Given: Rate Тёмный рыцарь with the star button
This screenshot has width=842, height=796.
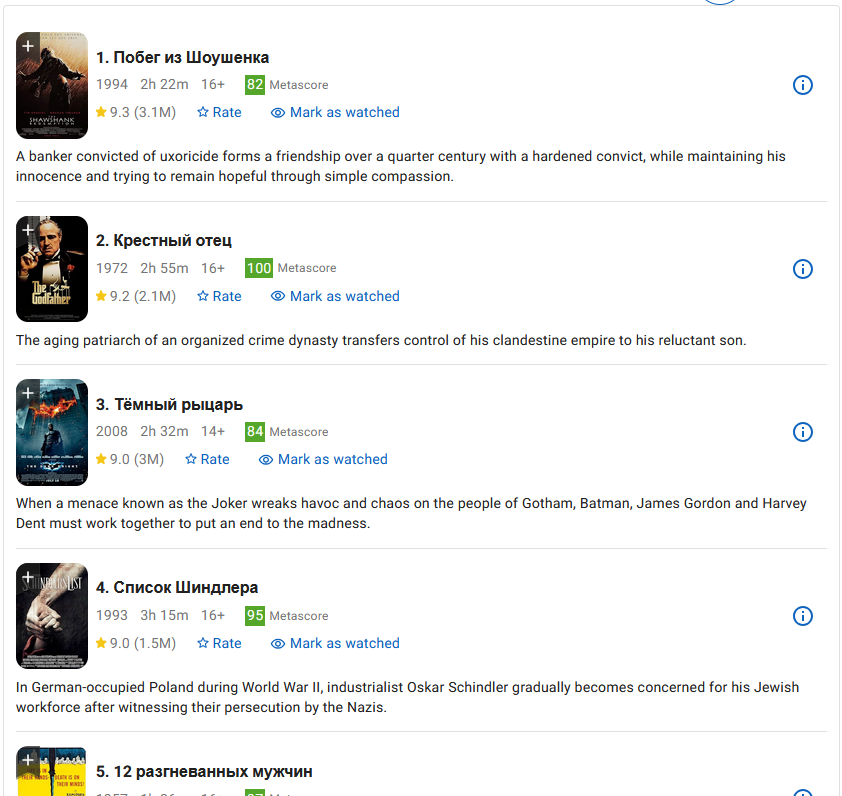Looking at the screenshot, I should [207, 459].
